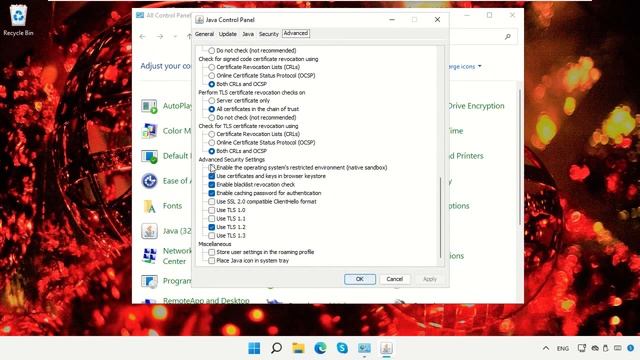Check Use SSL 2.0 compatible ClientHello format

(211, 202)
